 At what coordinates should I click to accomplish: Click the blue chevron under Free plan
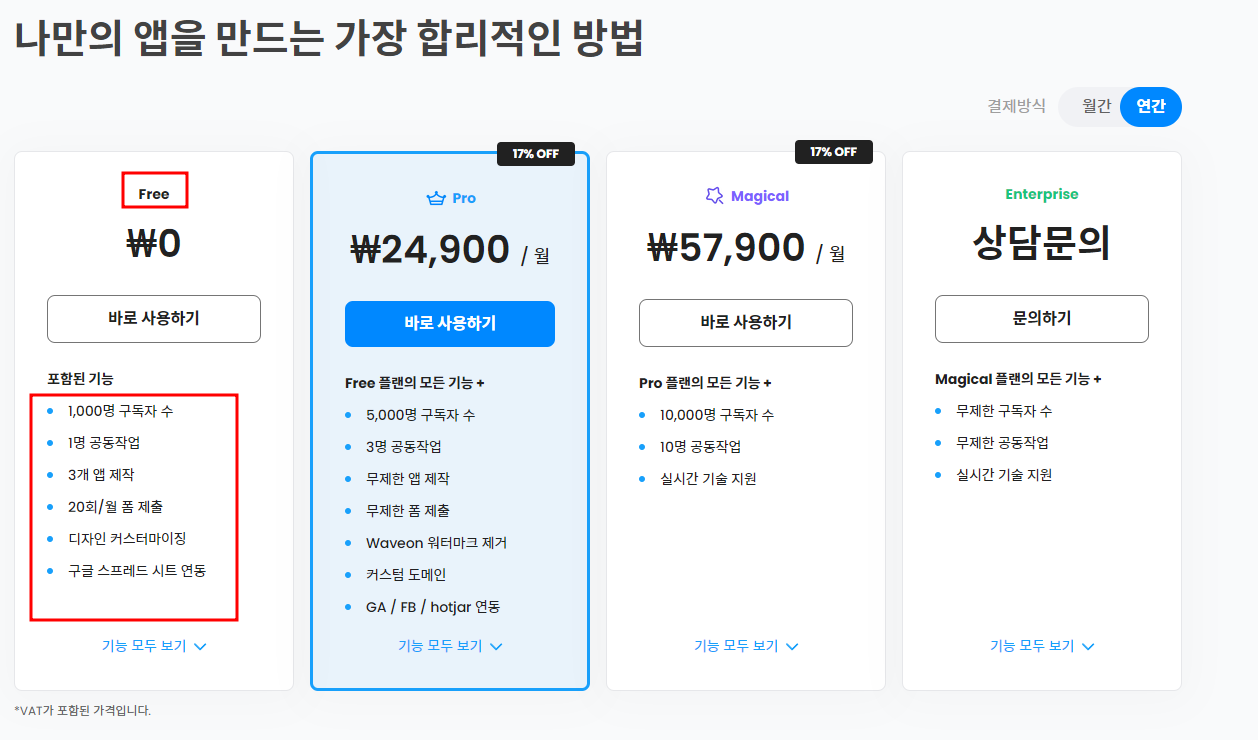point(200,645)
